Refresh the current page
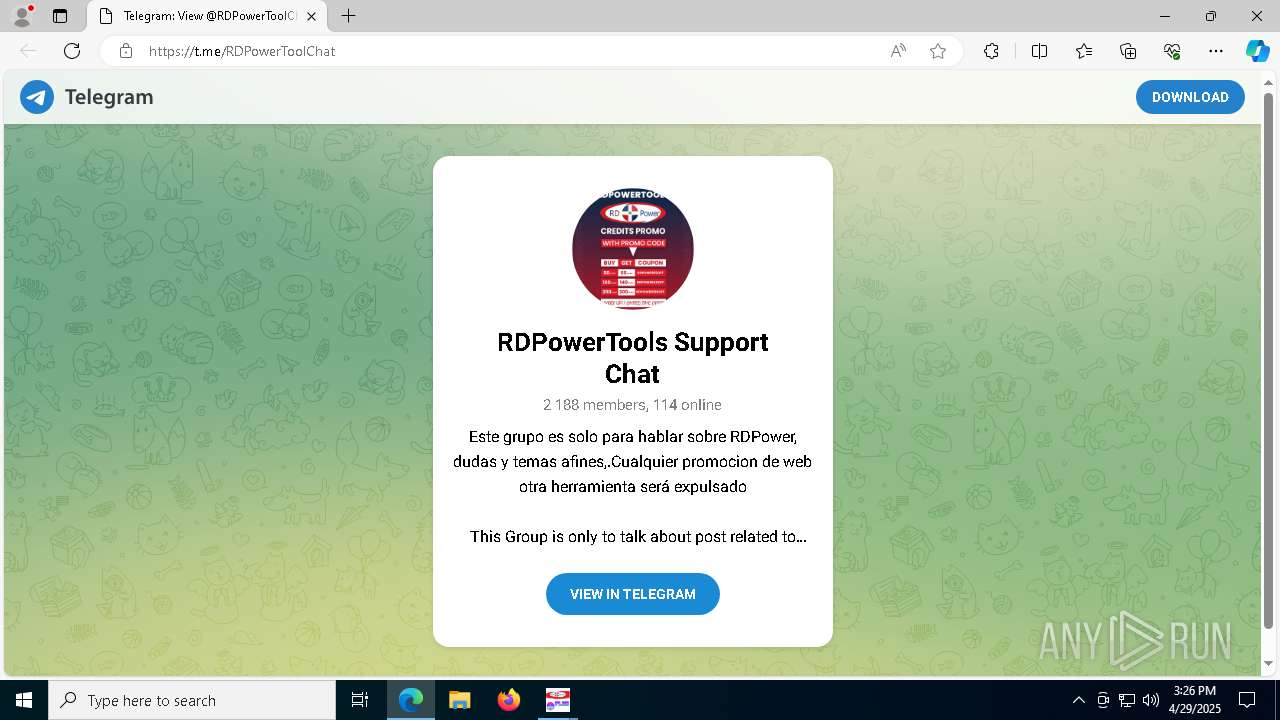The height and width of the screenshot is (720, 1280). click(x=72, y=51)
